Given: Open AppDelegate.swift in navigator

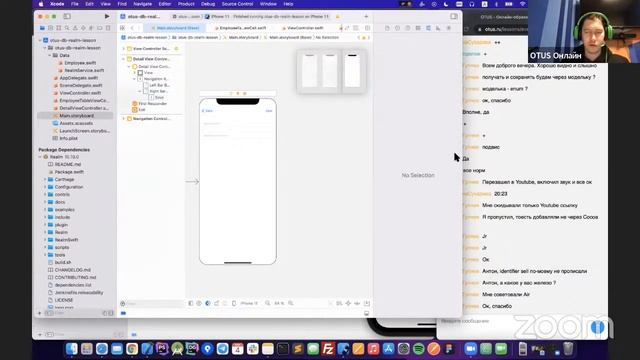Looking at the screenshot, I should (x=78, y=78).
